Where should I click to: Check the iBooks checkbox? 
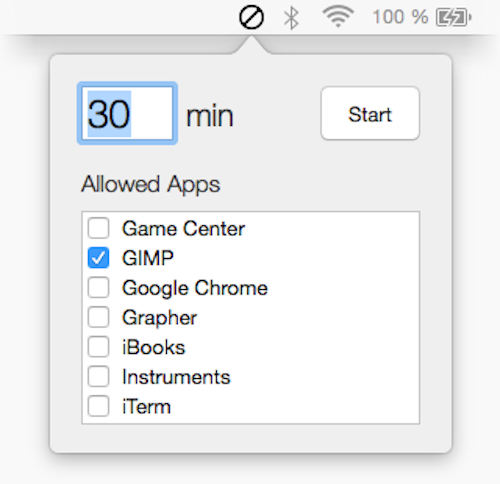98,347
